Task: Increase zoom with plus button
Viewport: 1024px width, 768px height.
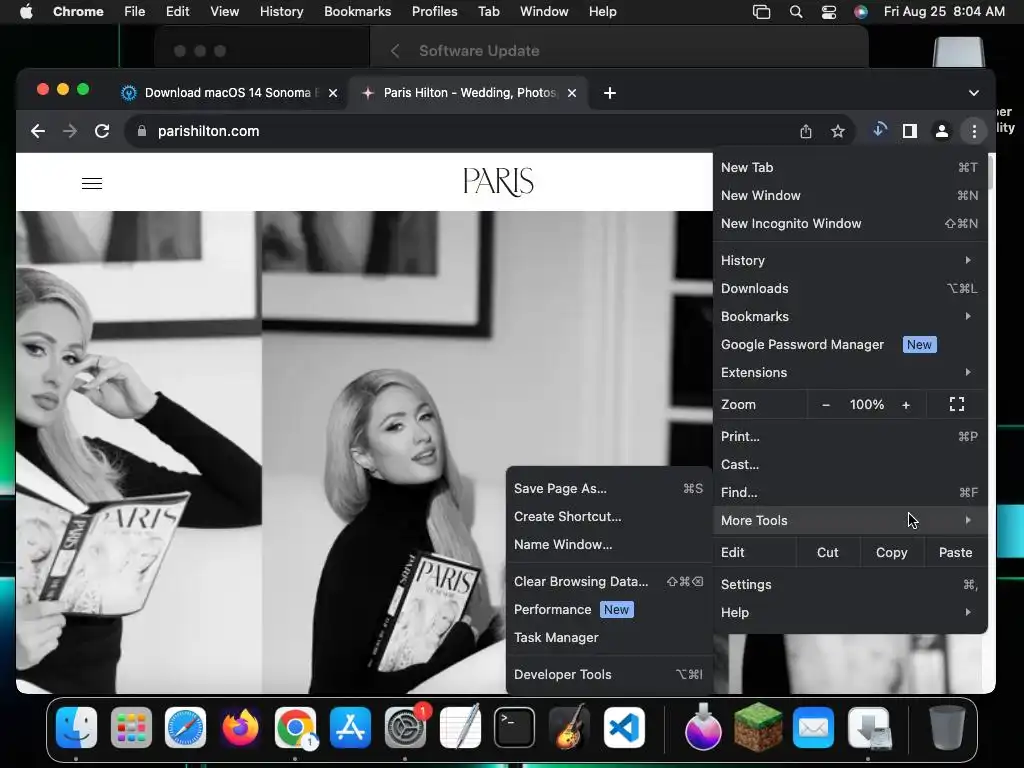Action: click(x=906, y=405)
